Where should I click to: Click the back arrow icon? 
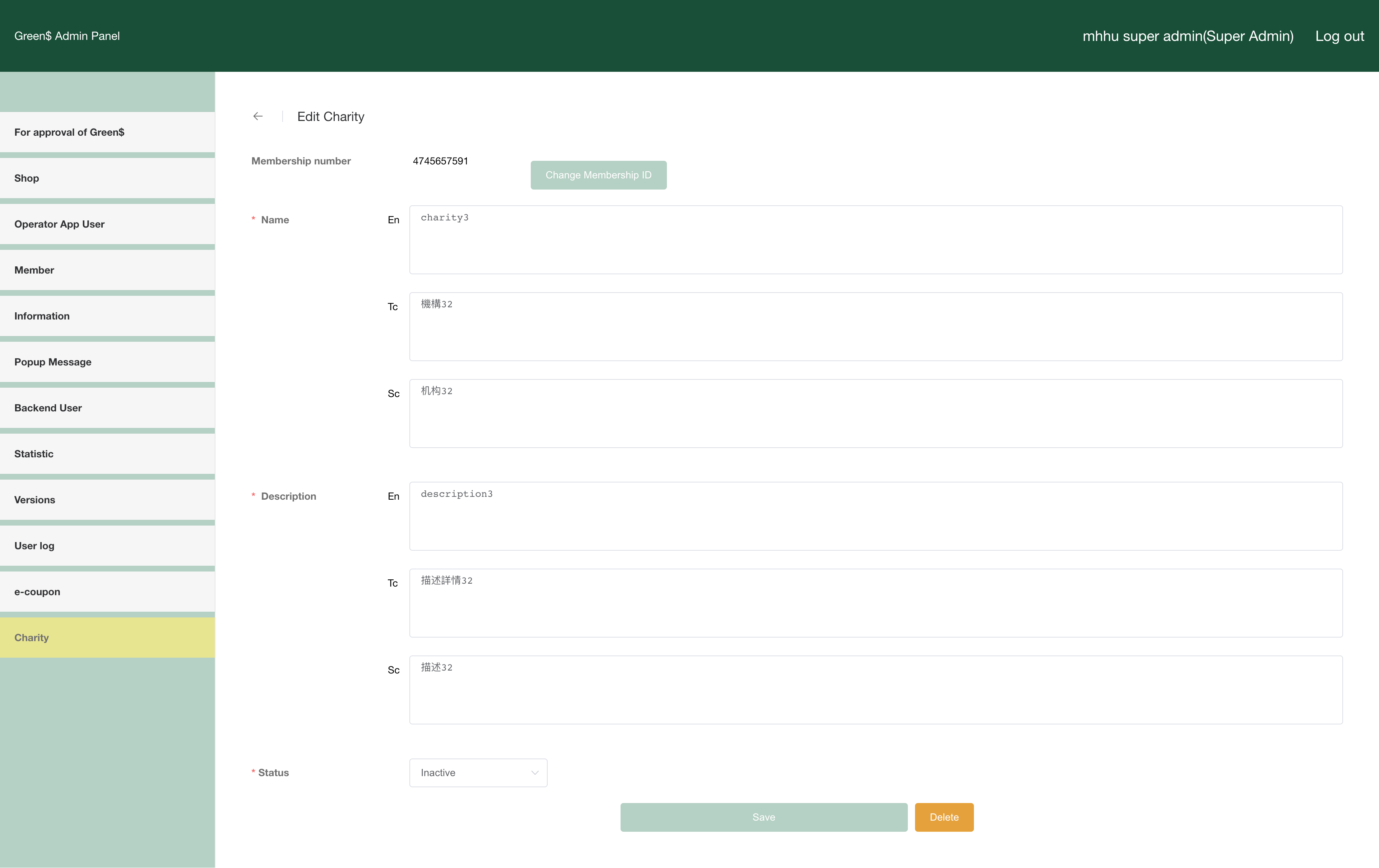[258, 116]
